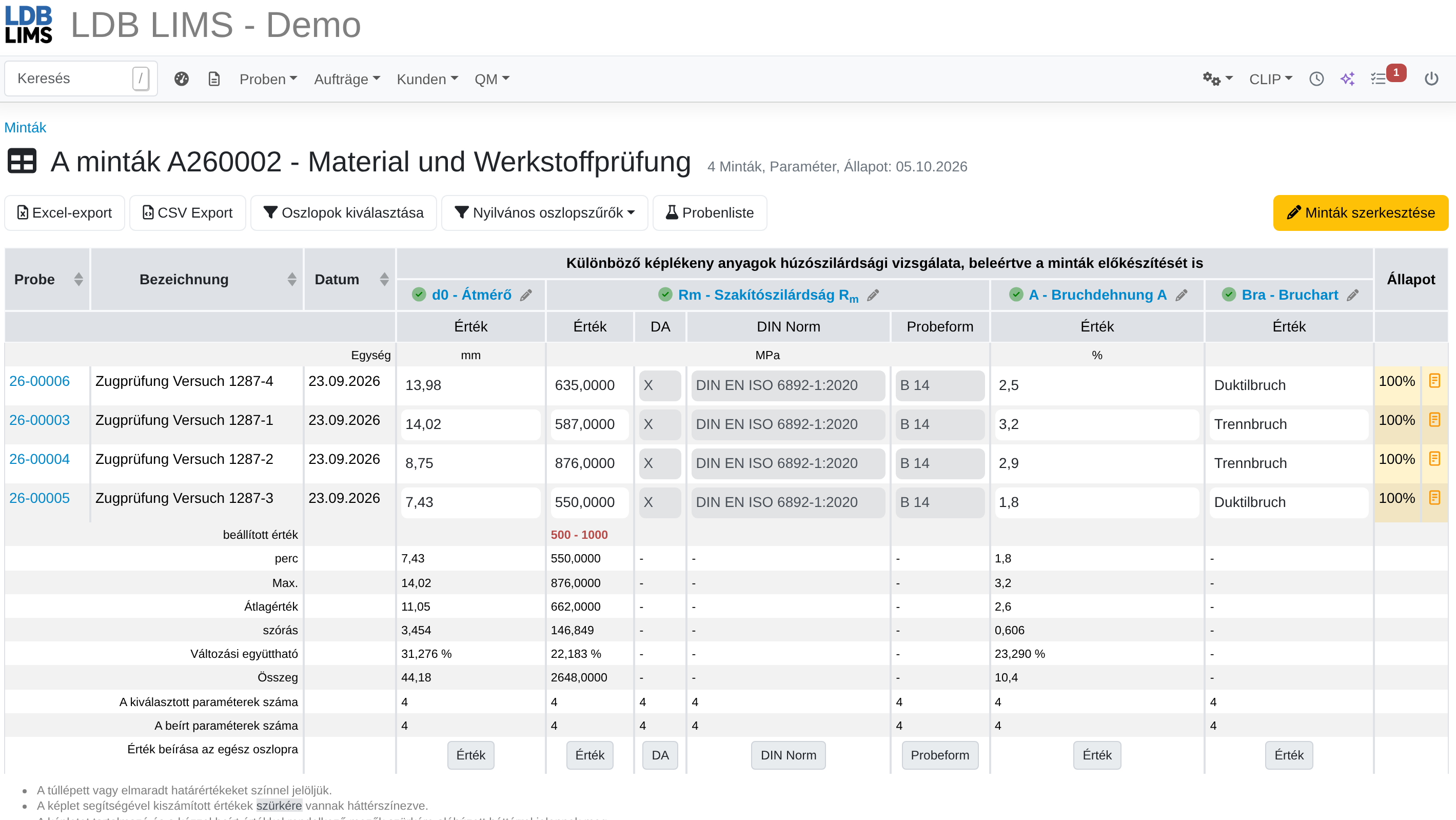Image resolution: width=1456 pixels, height=820 pixels.
Task: Open Nyilvános oszlopszűrők dropdown
Action: coord(544,213)
